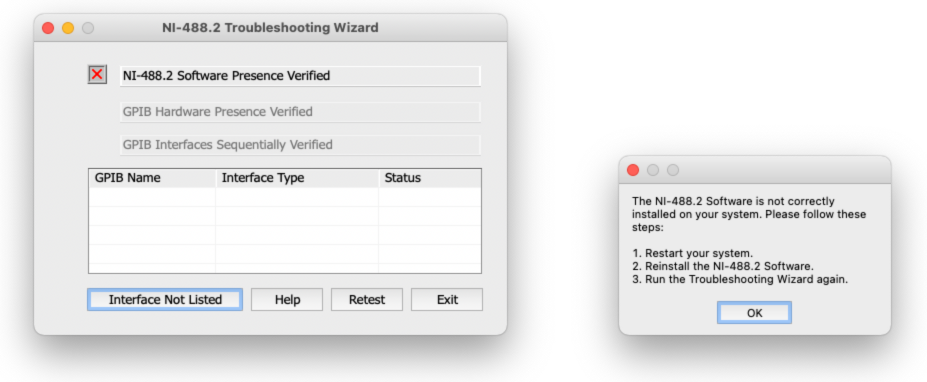The width and height of the screenshot is (927, 382).
Task: Click the GPIB Name column header
Action: coord(153,178)
